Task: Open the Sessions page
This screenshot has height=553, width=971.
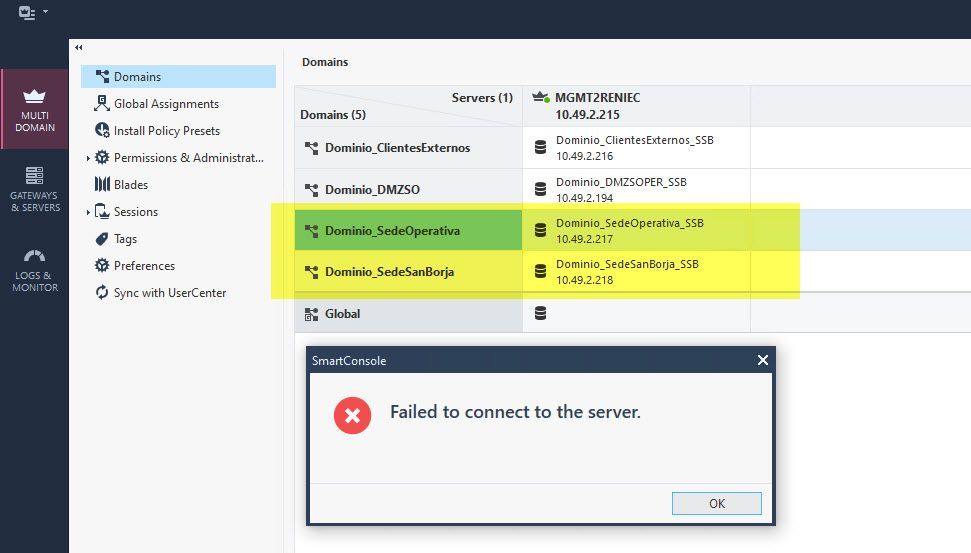Action: pyautogui.click(x=136, y=212)
